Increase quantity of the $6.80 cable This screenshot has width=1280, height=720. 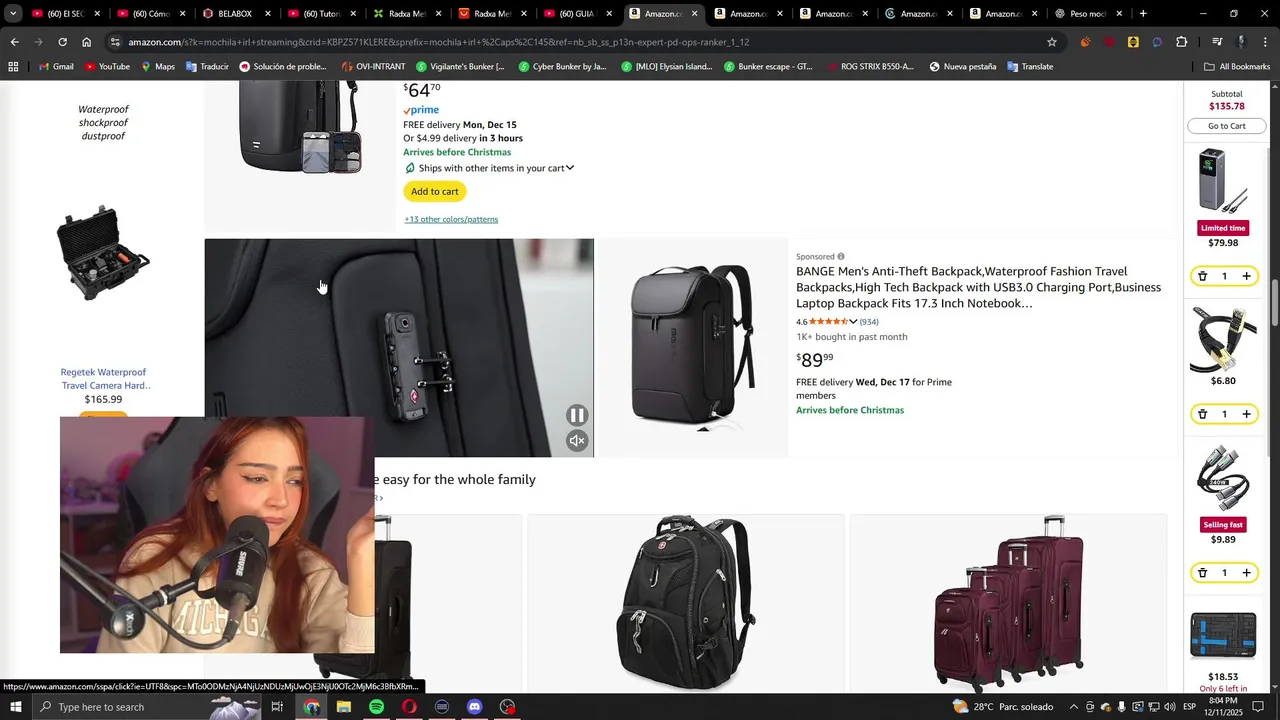point(1246,414)
